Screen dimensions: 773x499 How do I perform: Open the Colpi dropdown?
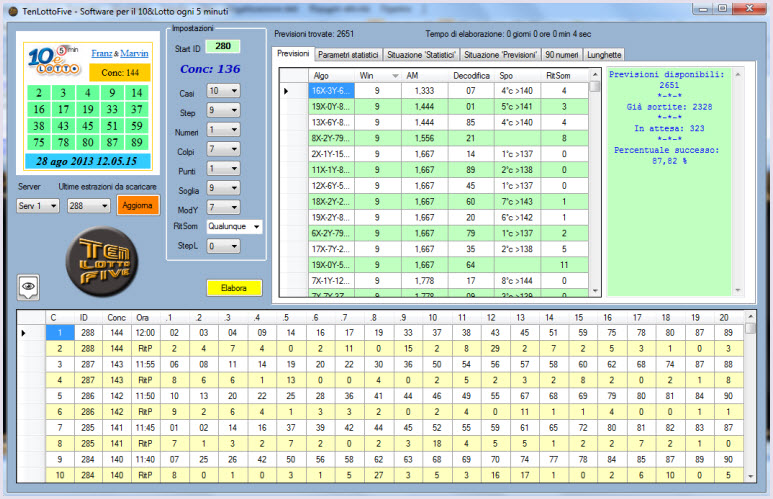pos(223,149)
